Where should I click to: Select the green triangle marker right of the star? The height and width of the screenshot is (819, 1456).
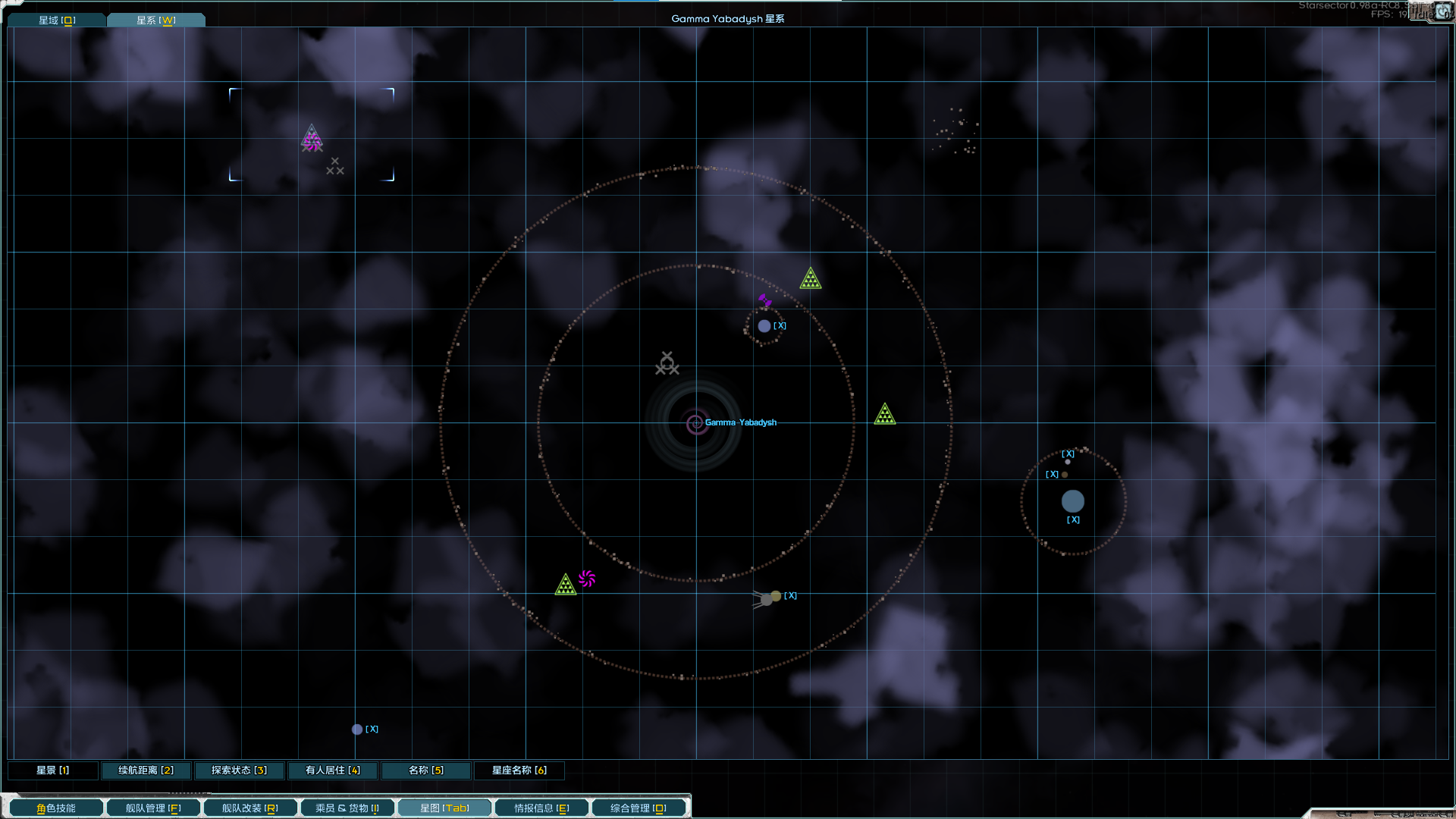click(x=885, y=414)
